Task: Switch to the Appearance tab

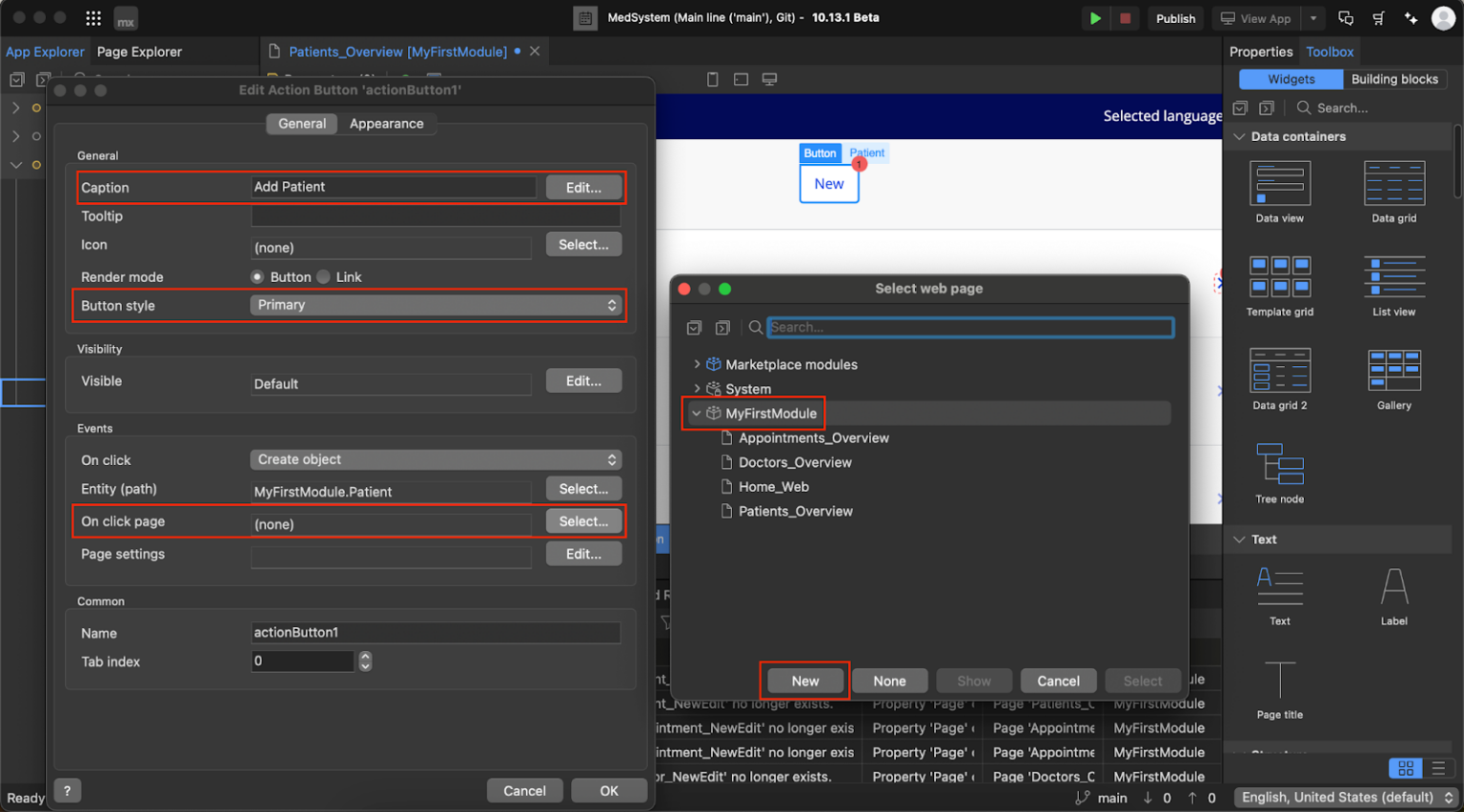Action: click(386, 123)
